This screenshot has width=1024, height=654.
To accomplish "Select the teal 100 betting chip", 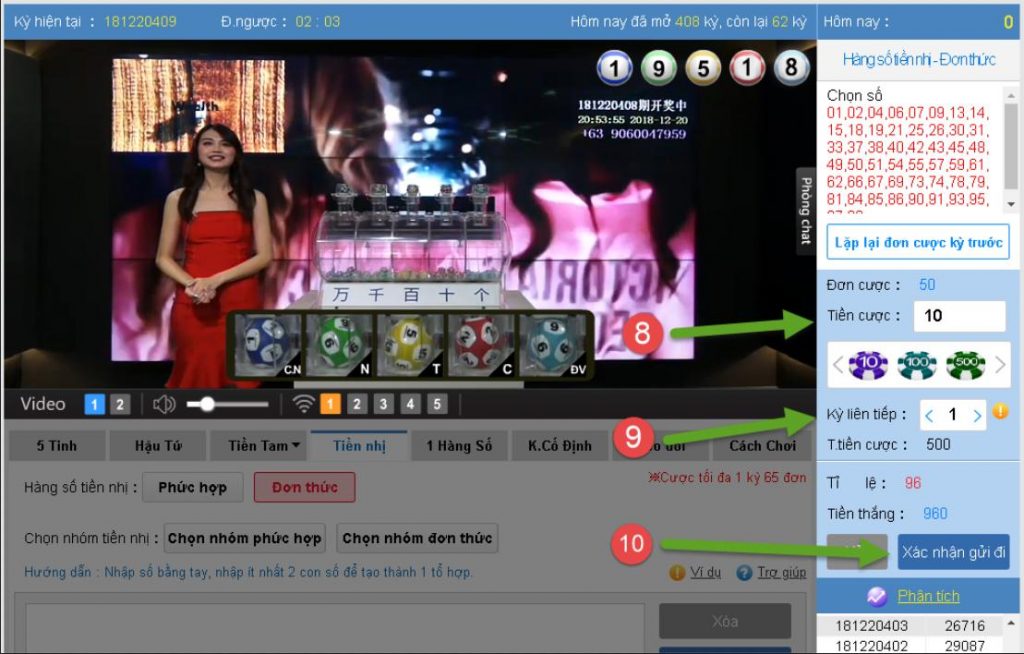I will pyautogui.click(x=916, y=365).
